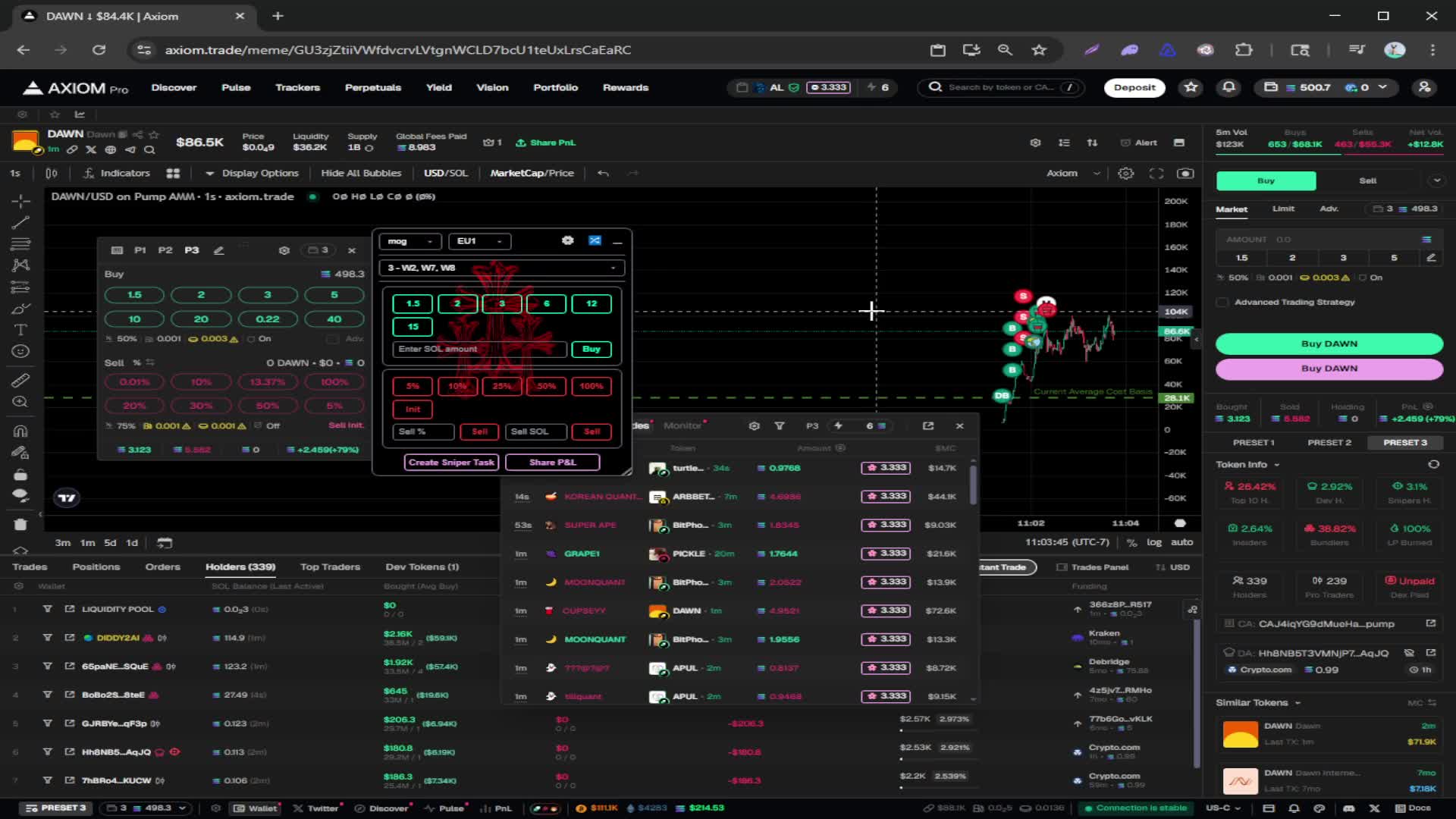Select the text annotation tool

(20, 330)
